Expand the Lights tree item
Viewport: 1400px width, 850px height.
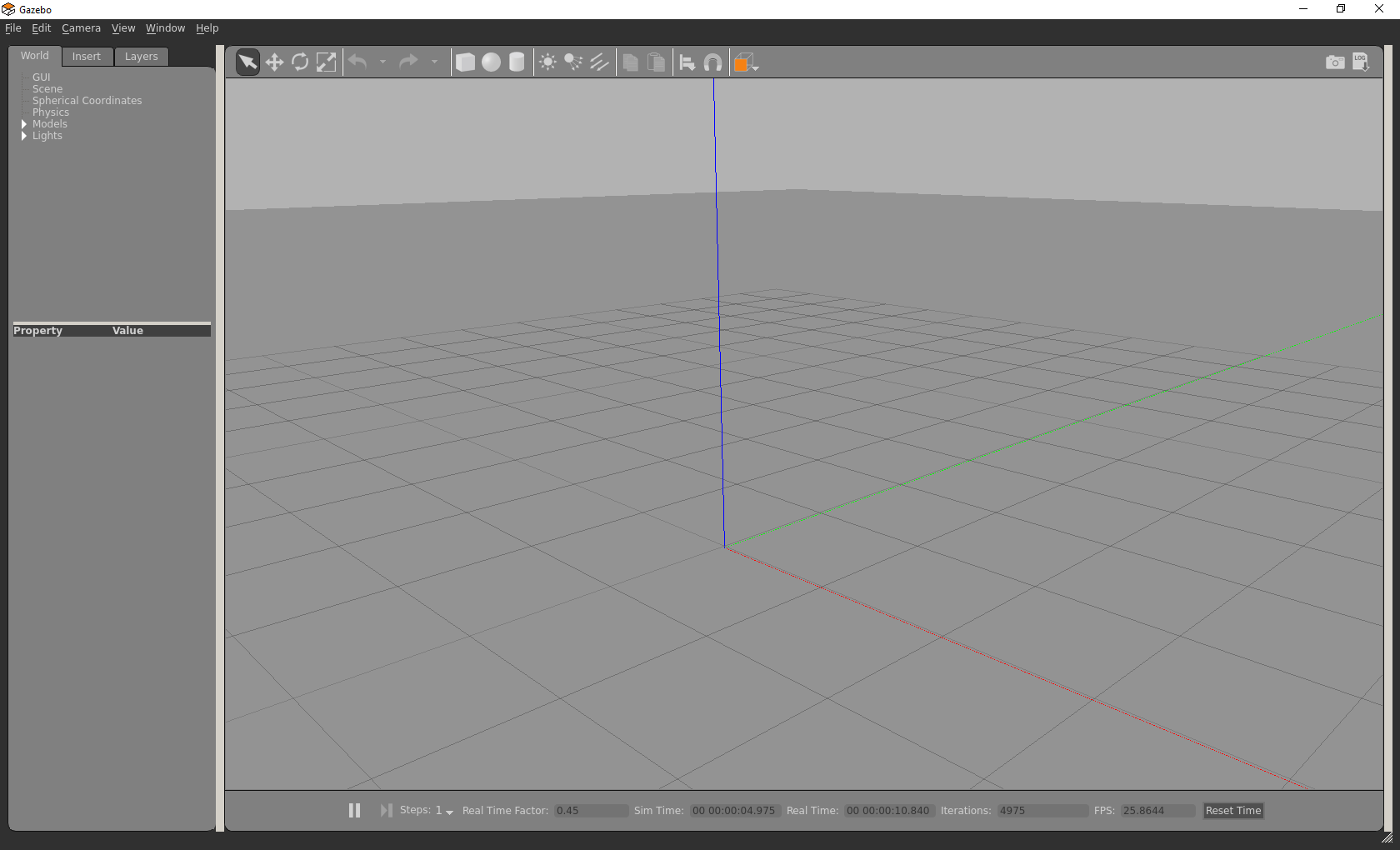(24, 136)
